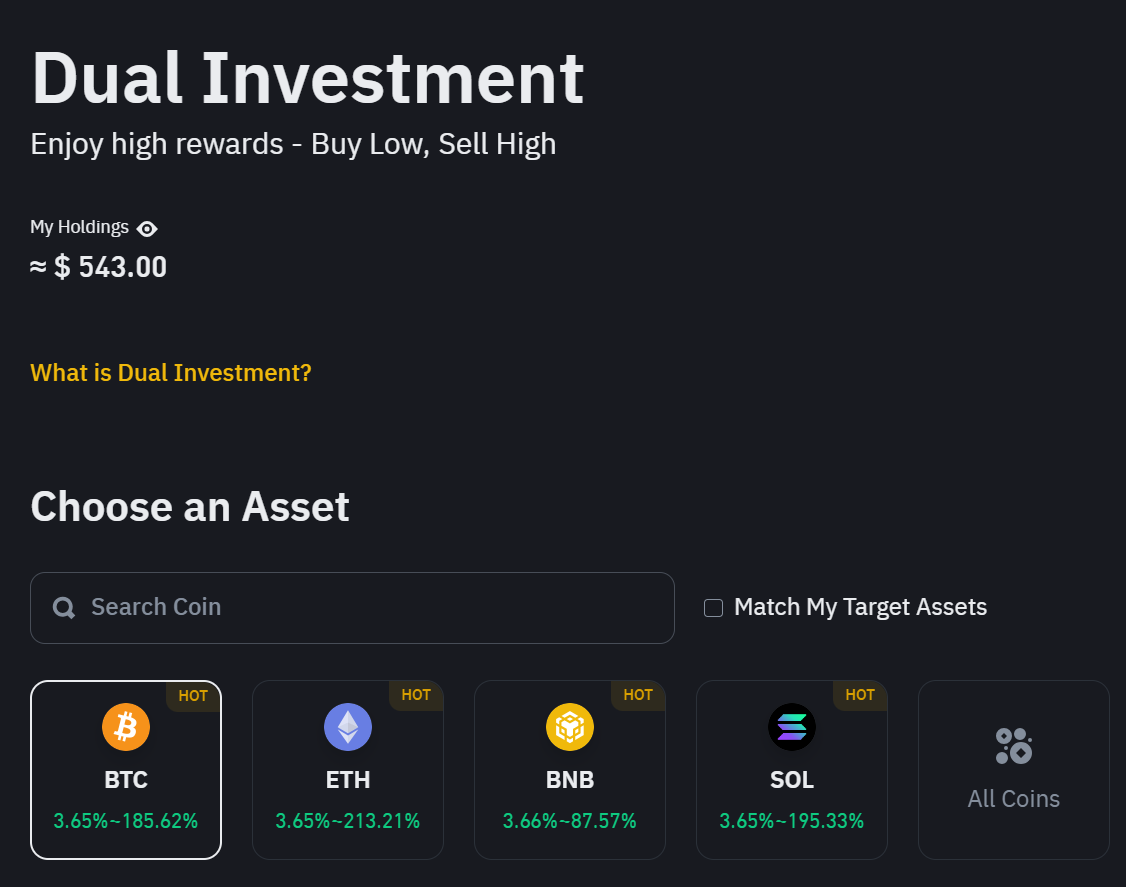
Task: Click the BNB coin logo
Action: point(570,727)
